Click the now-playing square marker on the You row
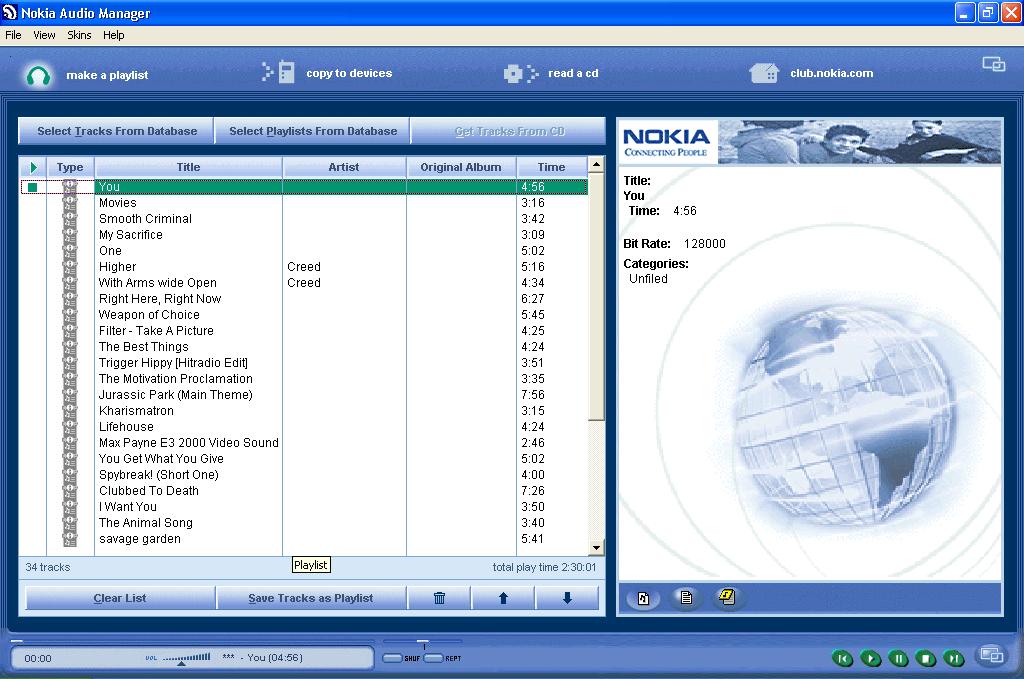The image size is (1024, 679). (x=33, y=187)
